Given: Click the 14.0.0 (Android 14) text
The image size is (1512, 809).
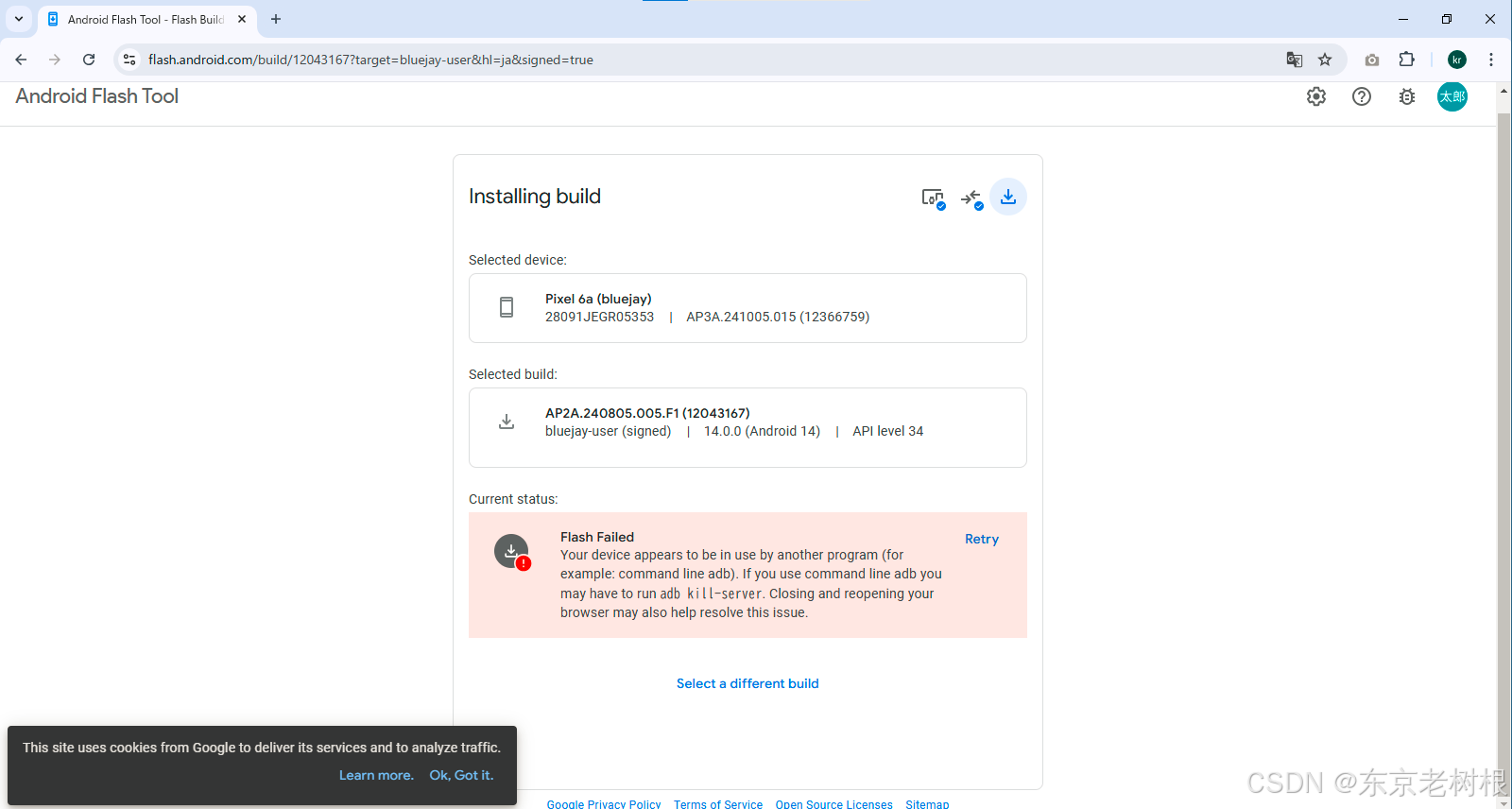Looking at the screenshot, I should click(x=762, y=431).
